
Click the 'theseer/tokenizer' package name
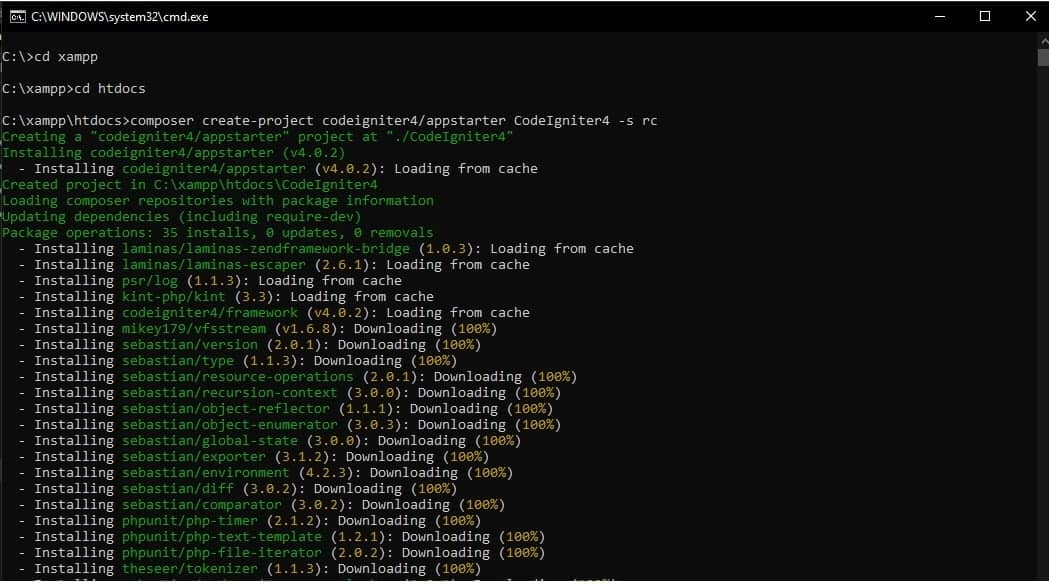(x=189, y=570)
